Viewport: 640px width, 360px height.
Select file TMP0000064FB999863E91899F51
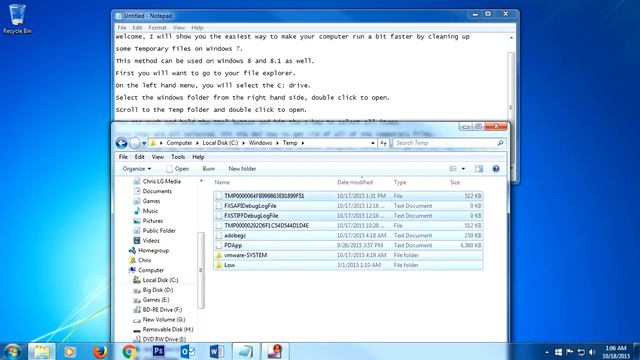pos(348,196)
